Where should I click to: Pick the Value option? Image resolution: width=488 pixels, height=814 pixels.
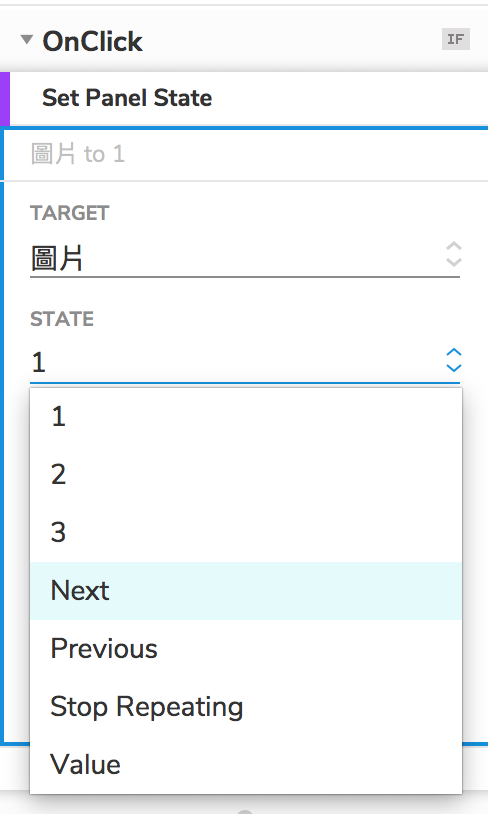[246, 765]
